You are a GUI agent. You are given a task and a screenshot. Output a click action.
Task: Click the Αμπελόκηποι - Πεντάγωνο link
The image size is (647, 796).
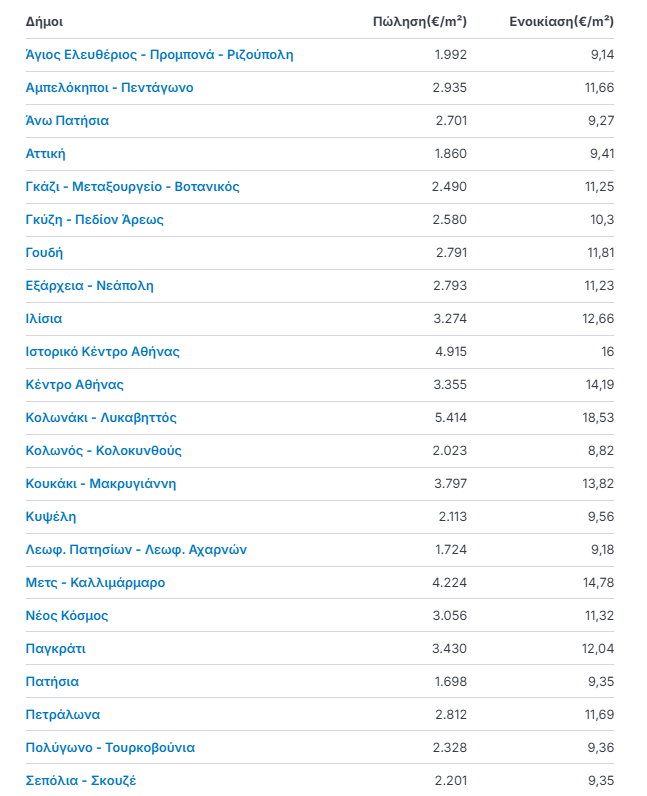(109, 88)
